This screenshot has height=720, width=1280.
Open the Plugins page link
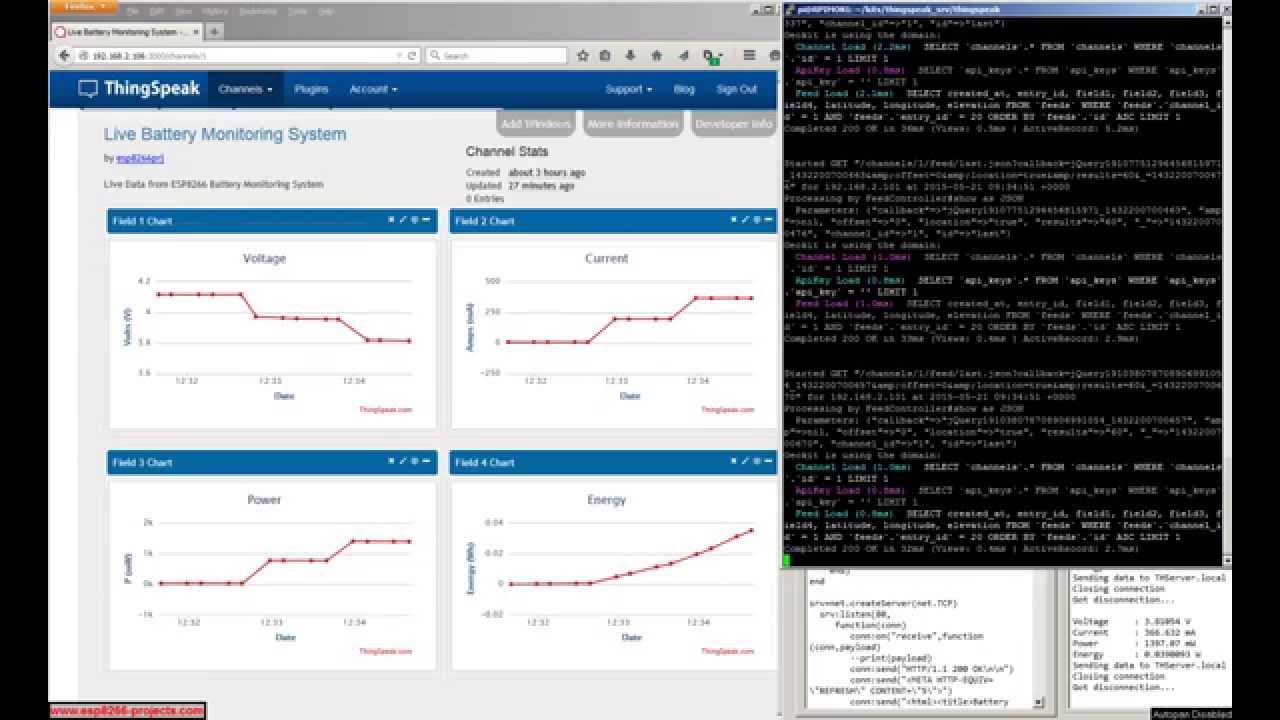(x=311, y=89)
